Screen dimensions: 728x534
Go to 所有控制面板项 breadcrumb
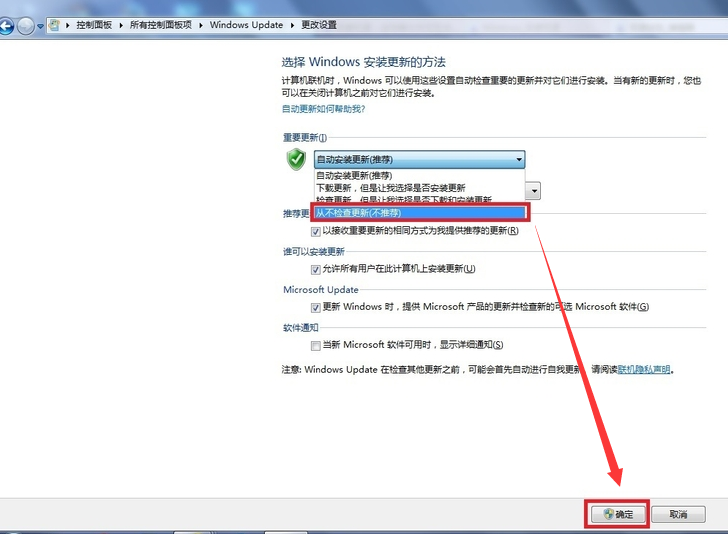tap(161, 25)
